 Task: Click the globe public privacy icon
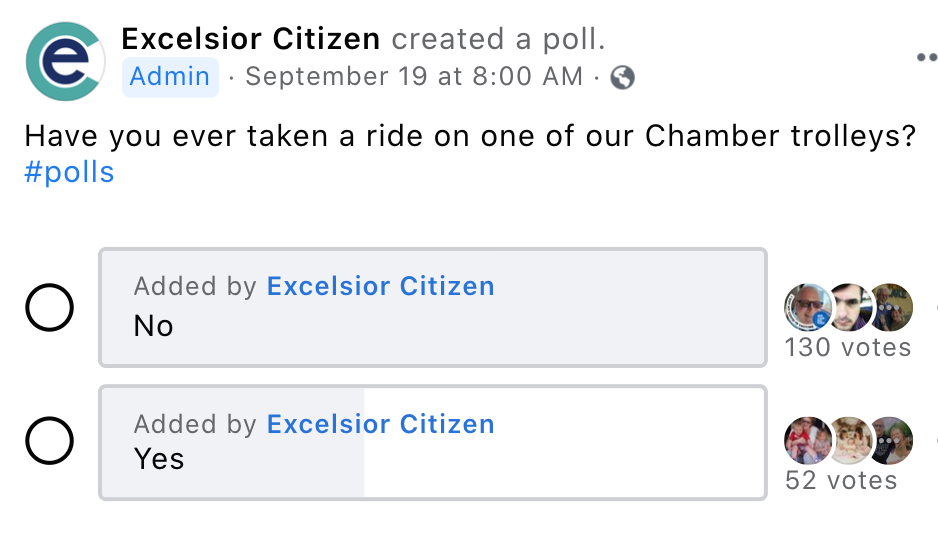click(622, 77)
